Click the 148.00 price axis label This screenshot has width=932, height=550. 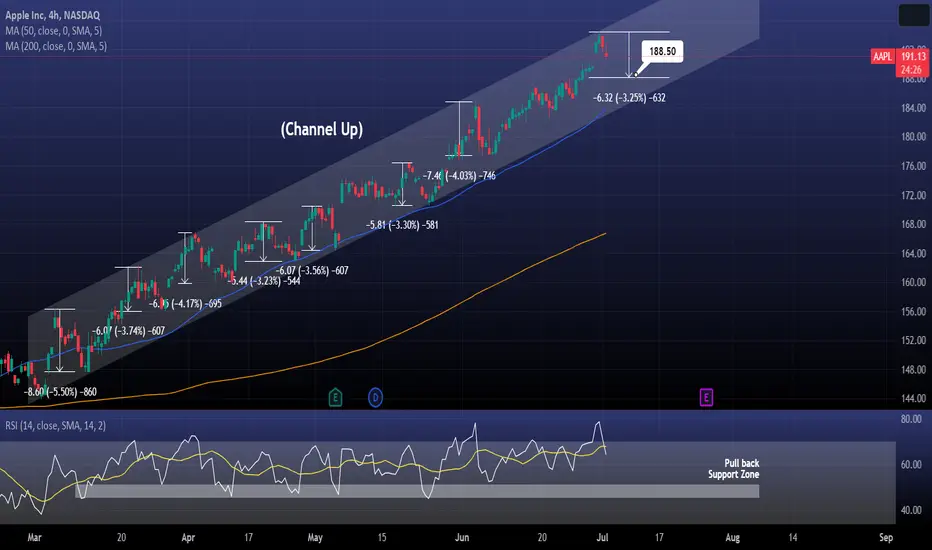(x=914, y=370)
